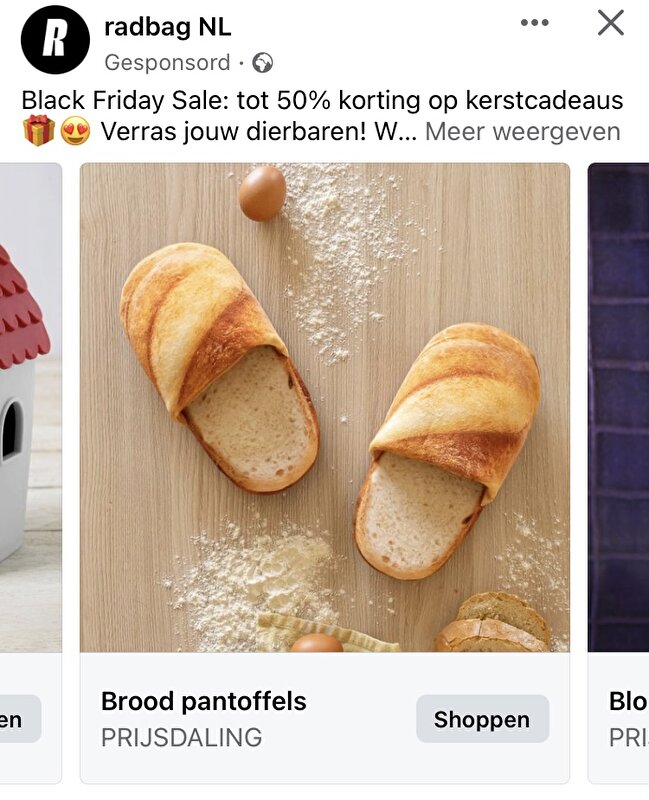This screenshot has height=800, width=649.
Task: Click the Black Friday Sale caption text
Action: pyautogui.click(x=322, y=100)
